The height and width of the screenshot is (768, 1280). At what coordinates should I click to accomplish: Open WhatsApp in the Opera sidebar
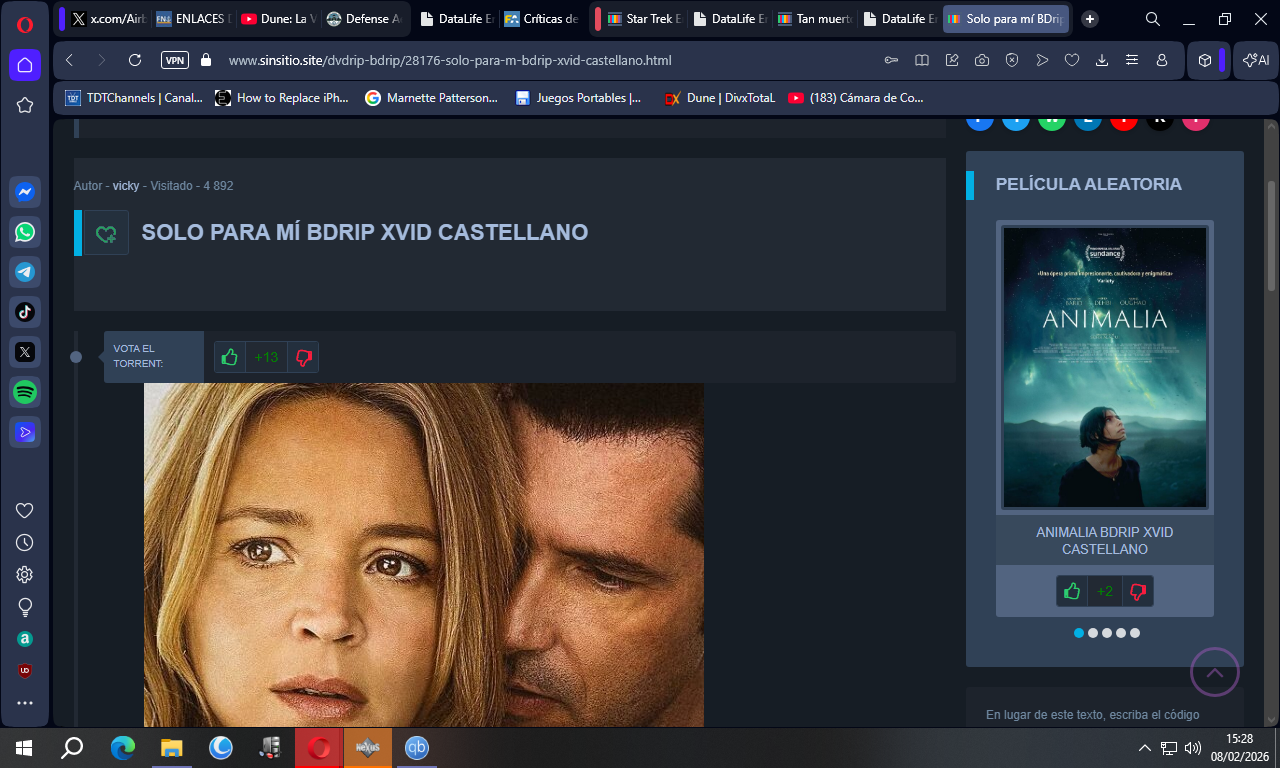(25, 232)
